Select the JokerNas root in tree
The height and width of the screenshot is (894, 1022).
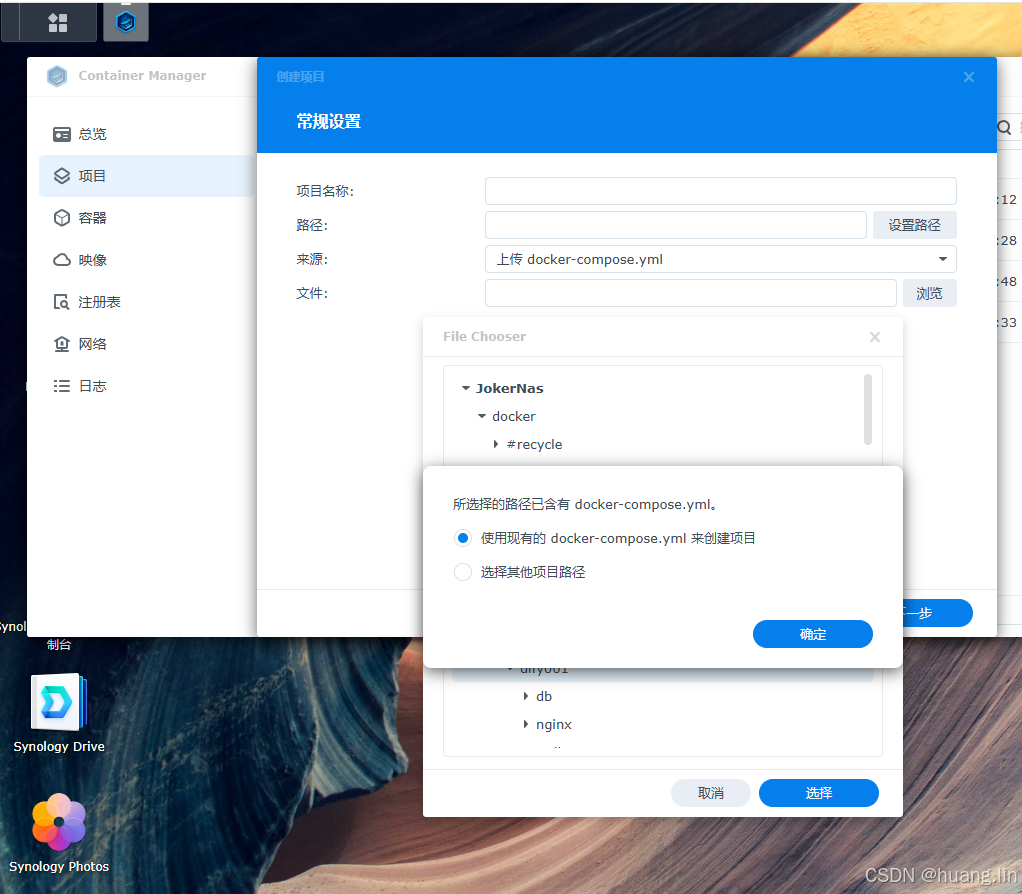[x=510, y=388]
